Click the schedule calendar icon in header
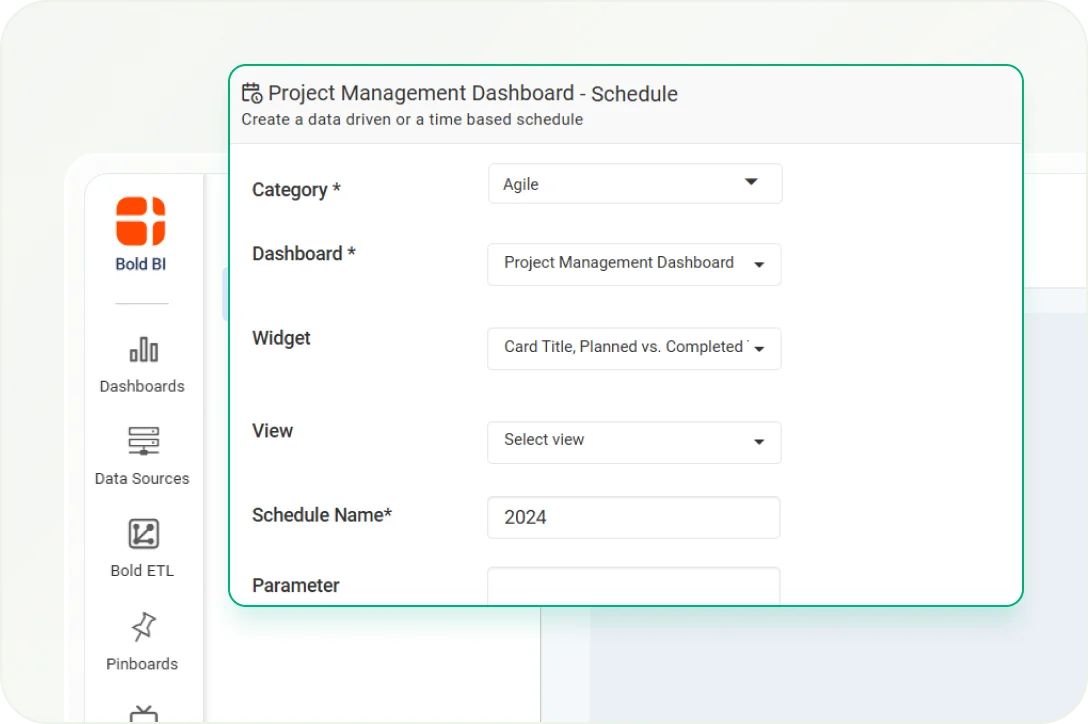The image size is (1088, 724). (252, 94)
